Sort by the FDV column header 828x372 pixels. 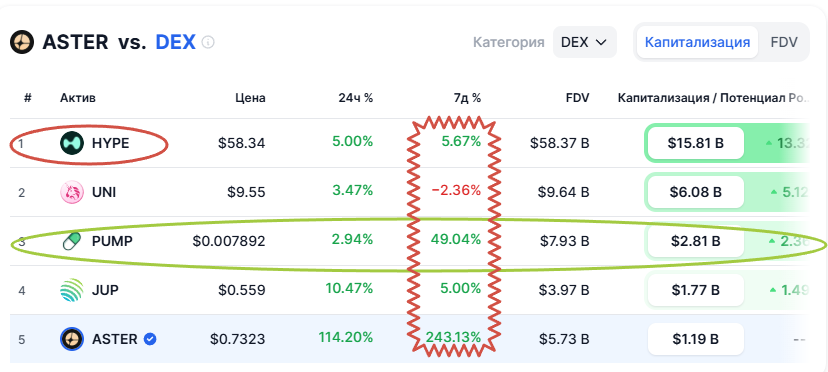click(x=578, y=98)
